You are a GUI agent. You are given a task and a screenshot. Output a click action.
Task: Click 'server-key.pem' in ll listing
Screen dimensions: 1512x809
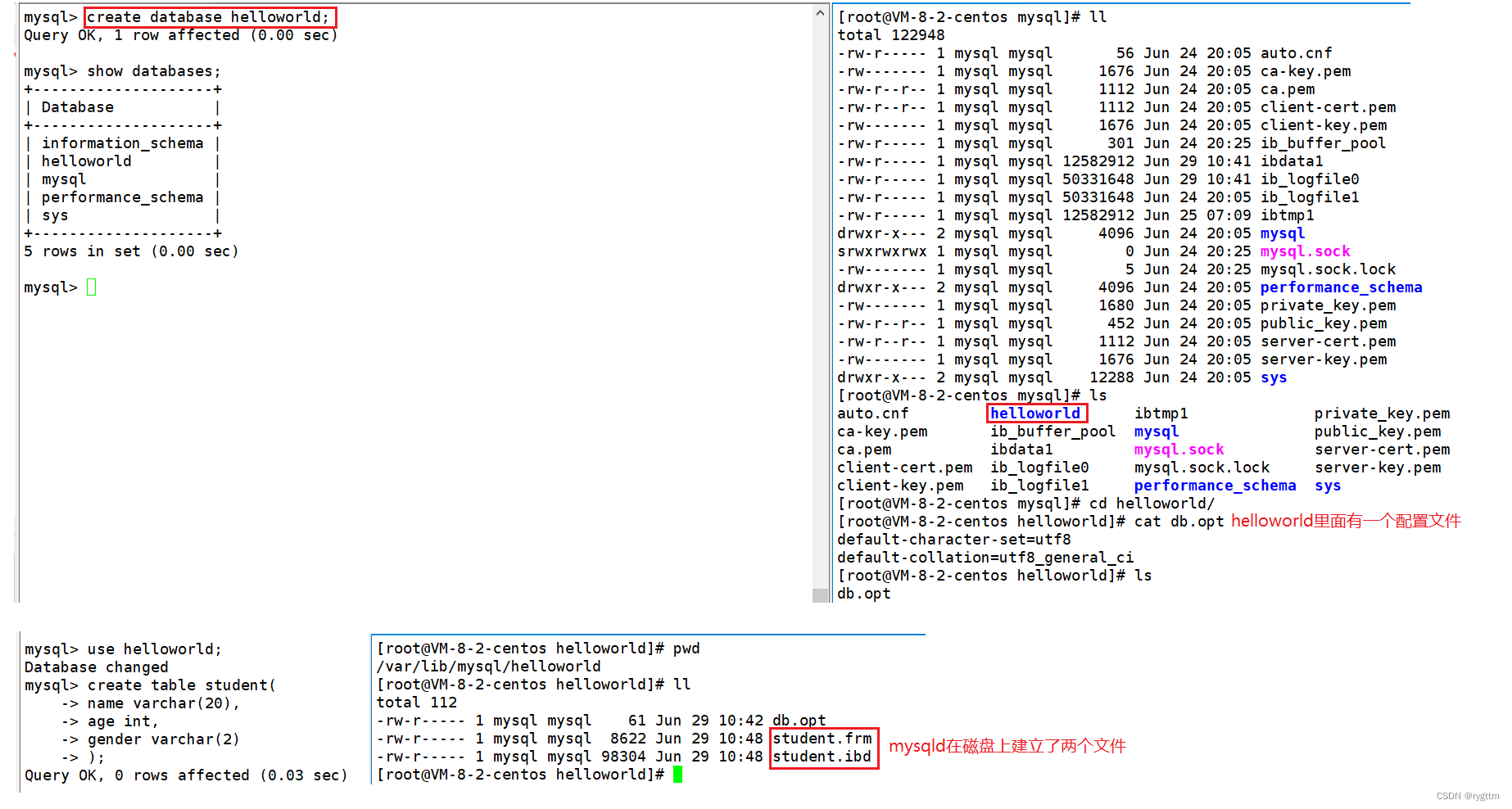[1324, 359]
